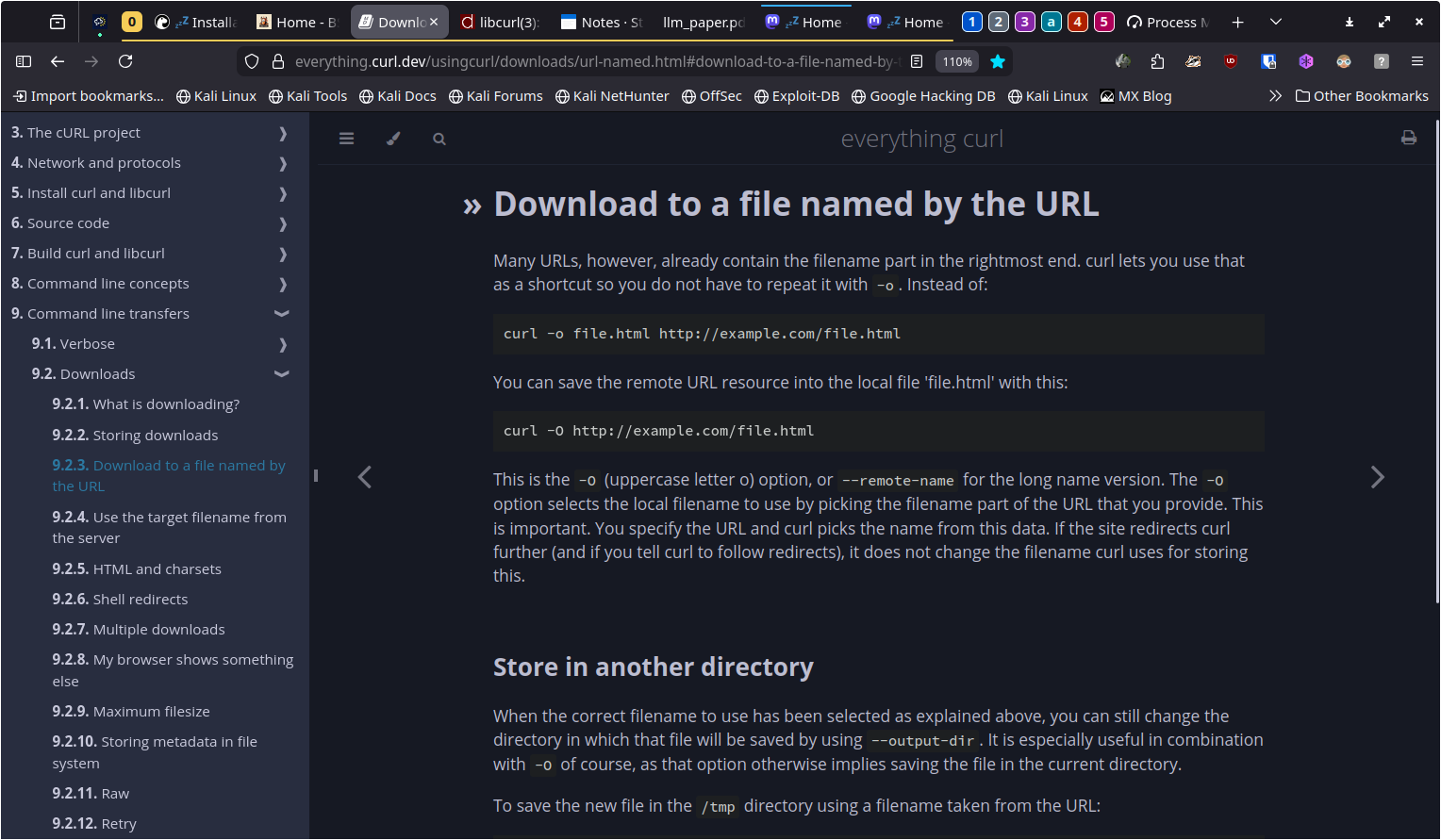This screenshot has height=840, width=1441.
Task: Toggle the book sidebar with the hamburger icon
Action: pos(346,139)
